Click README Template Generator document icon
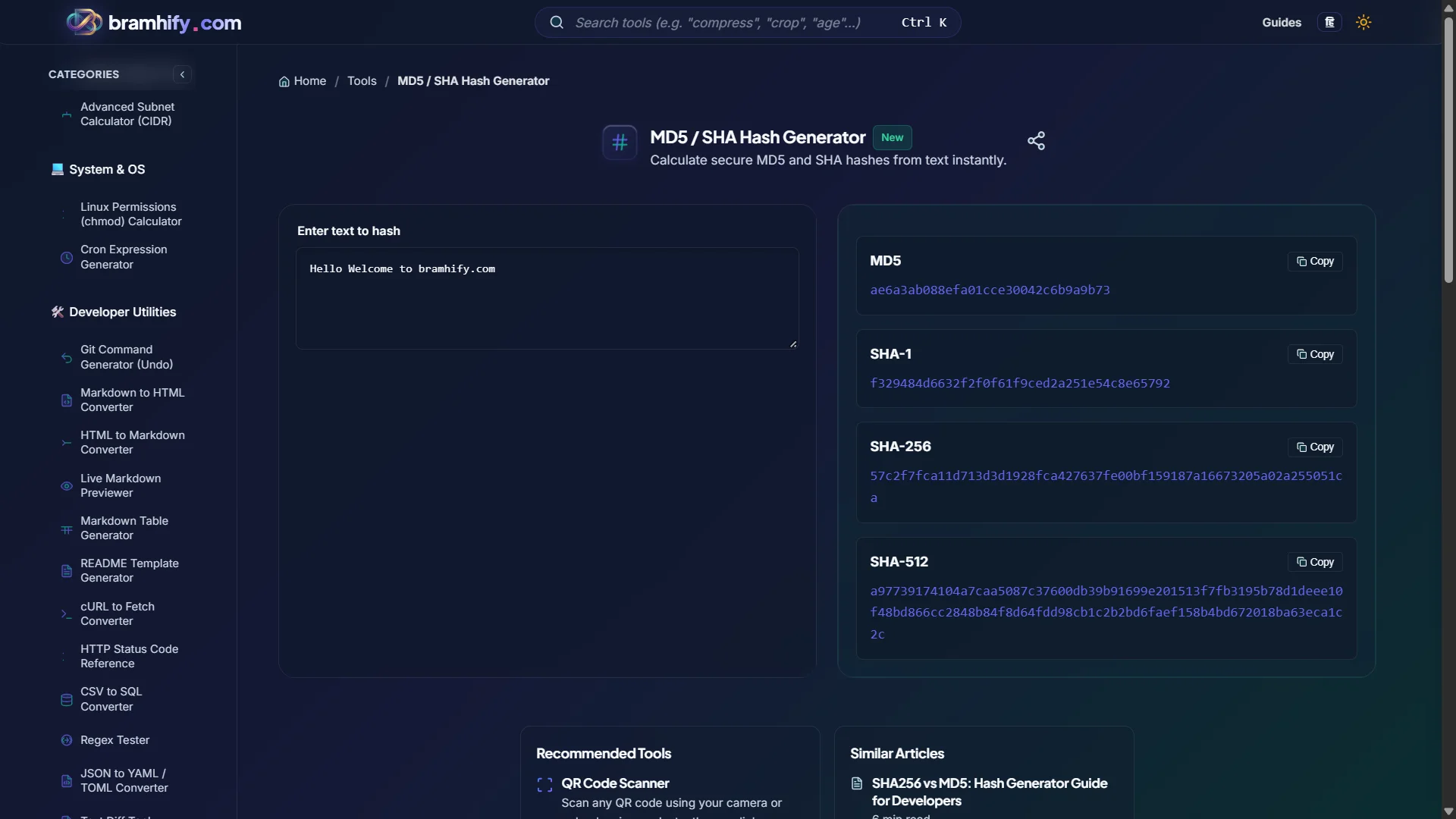The image size is (1456, 819). (x=67, y=571)
